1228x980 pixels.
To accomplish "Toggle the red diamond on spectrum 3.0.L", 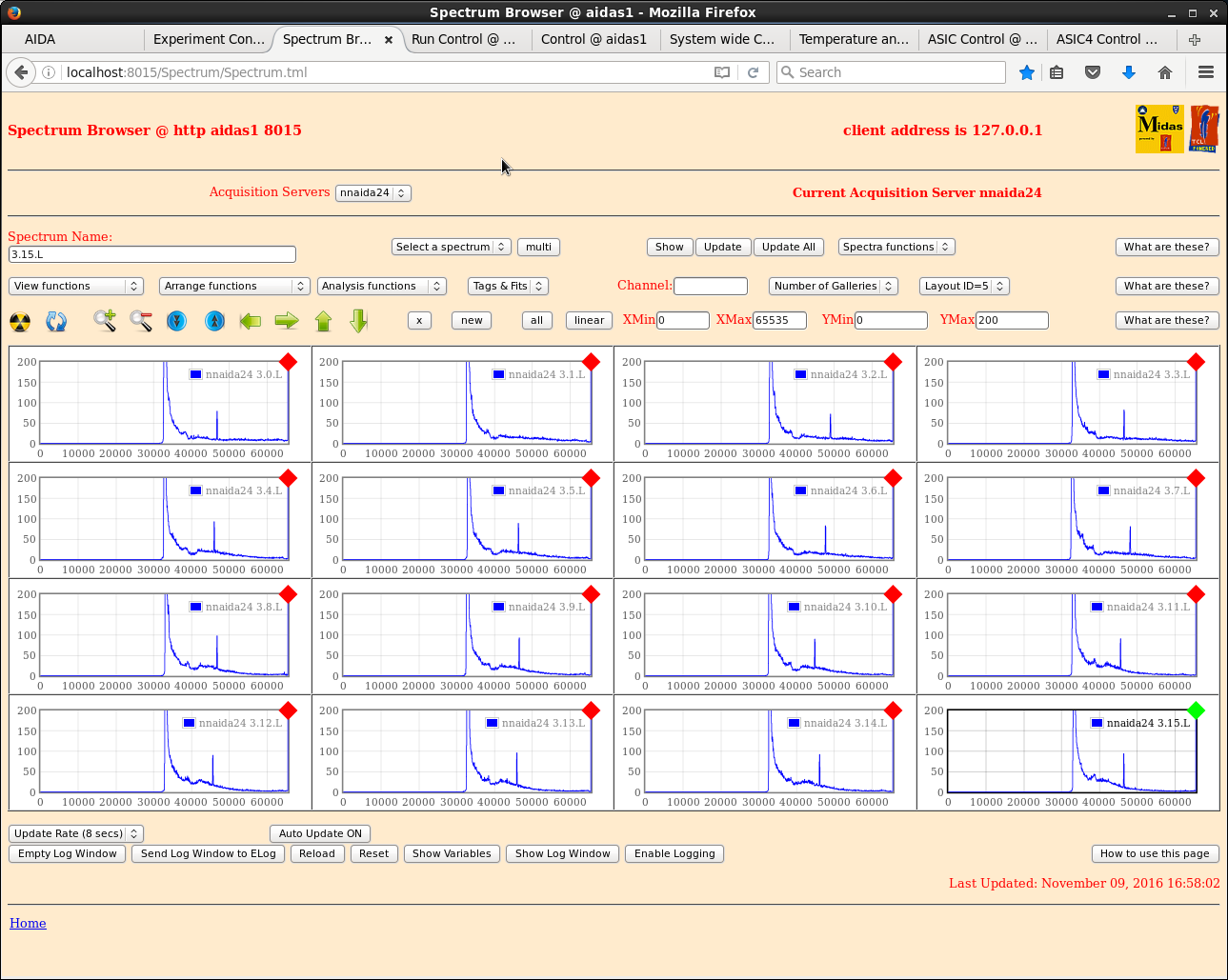I will click(x=288, y=362).
